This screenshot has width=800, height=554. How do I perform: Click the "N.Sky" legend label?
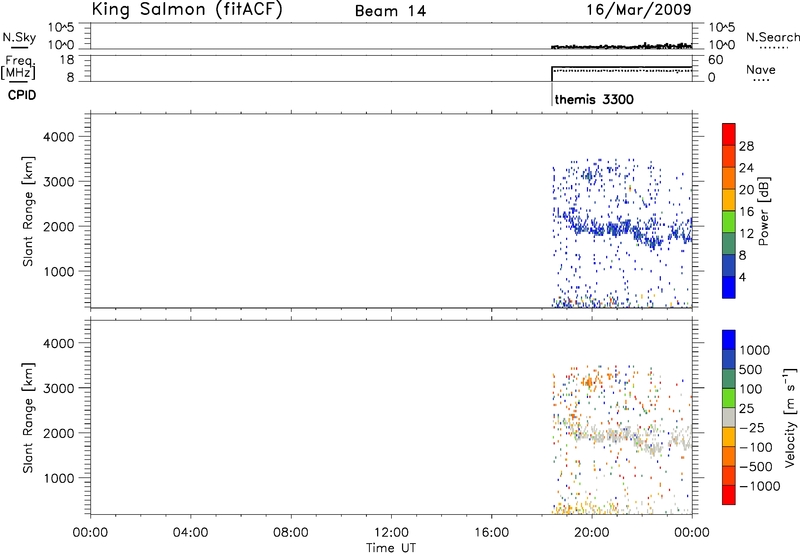[19, 37]
